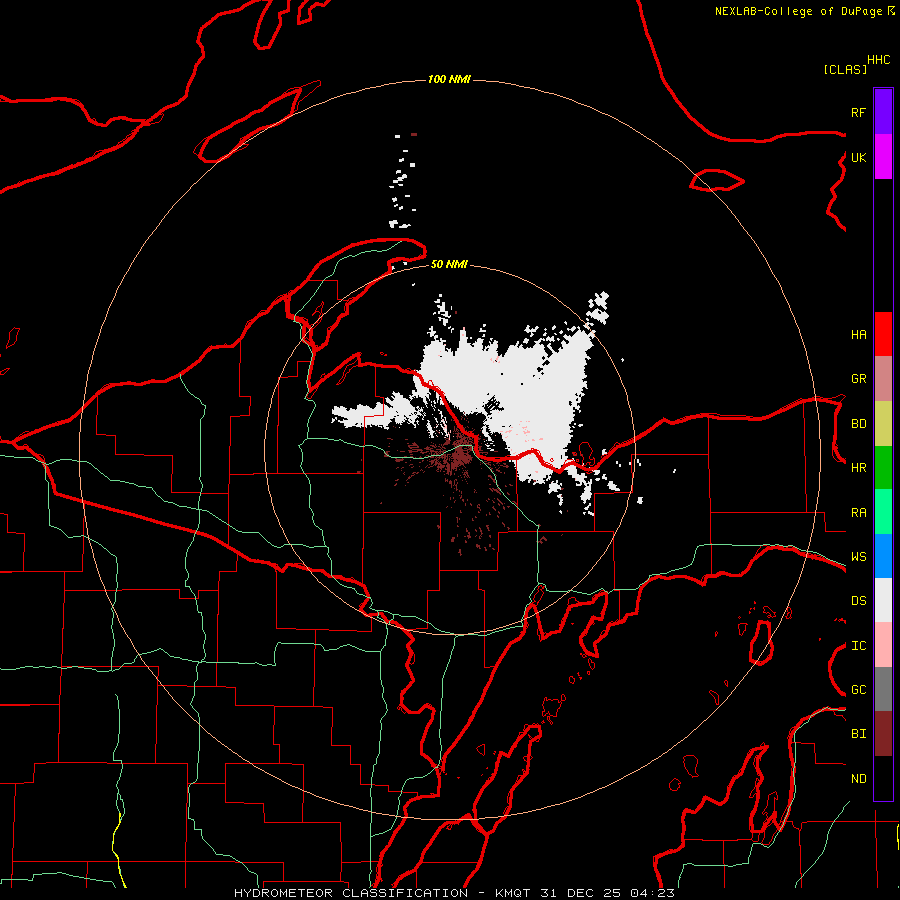The height and width of the screenshot is (900, 900).
Task: Click the '31 DEC 25' date text
Action: [x=580, y=893]
